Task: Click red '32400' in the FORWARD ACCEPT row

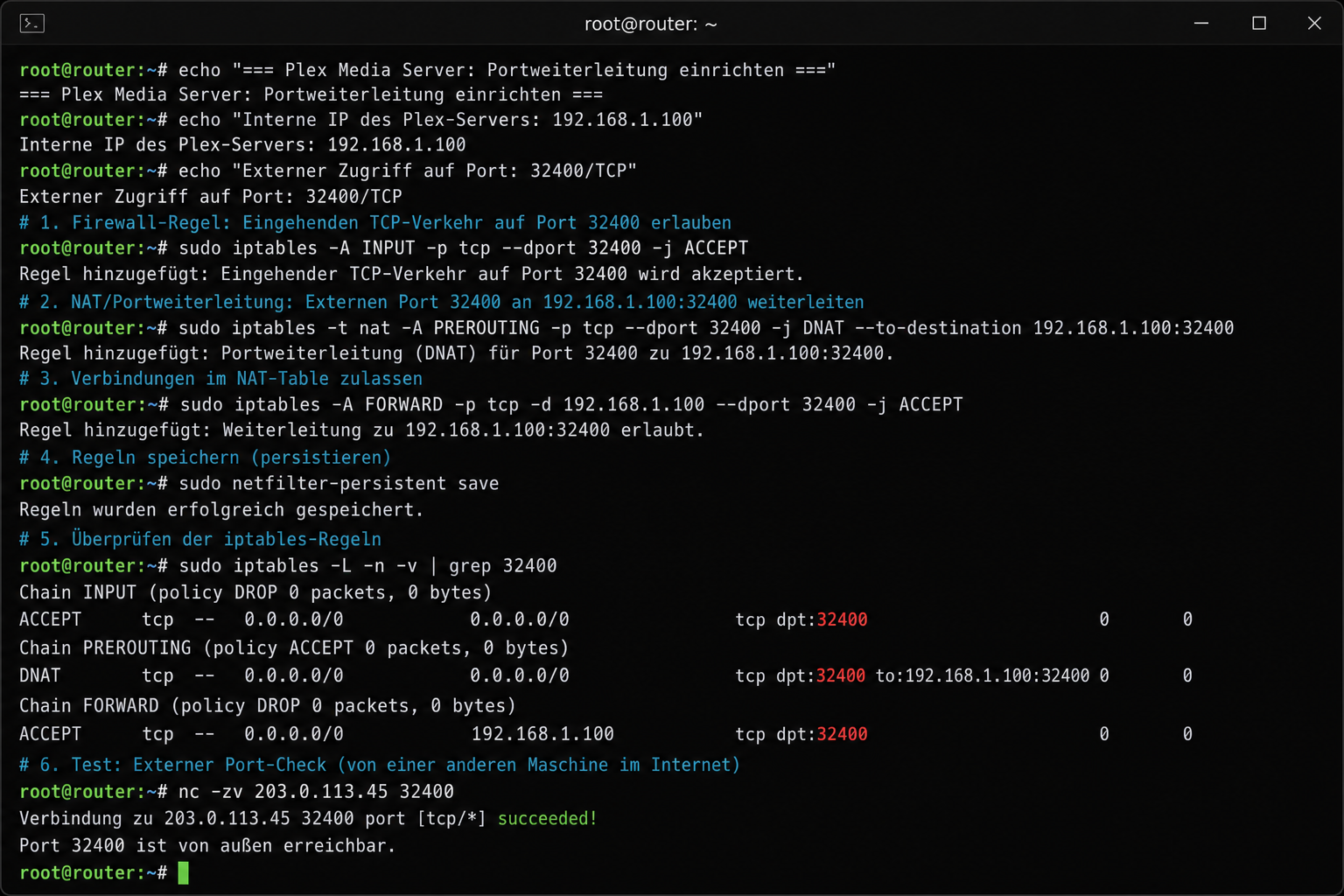Action: point(842,734)
